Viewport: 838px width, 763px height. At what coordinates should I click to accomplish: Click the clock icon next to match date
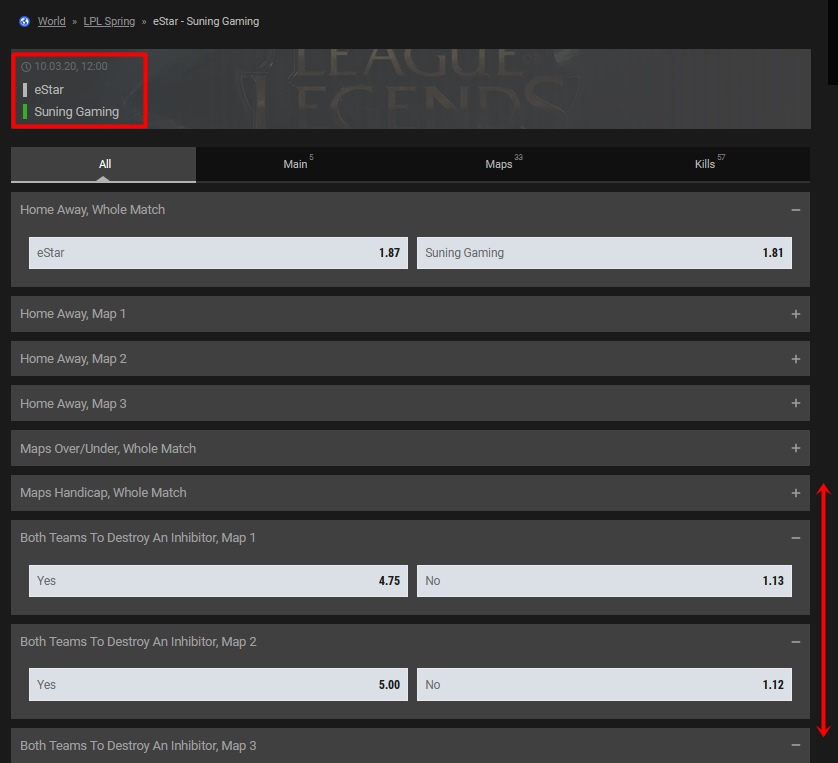point(26,67)
